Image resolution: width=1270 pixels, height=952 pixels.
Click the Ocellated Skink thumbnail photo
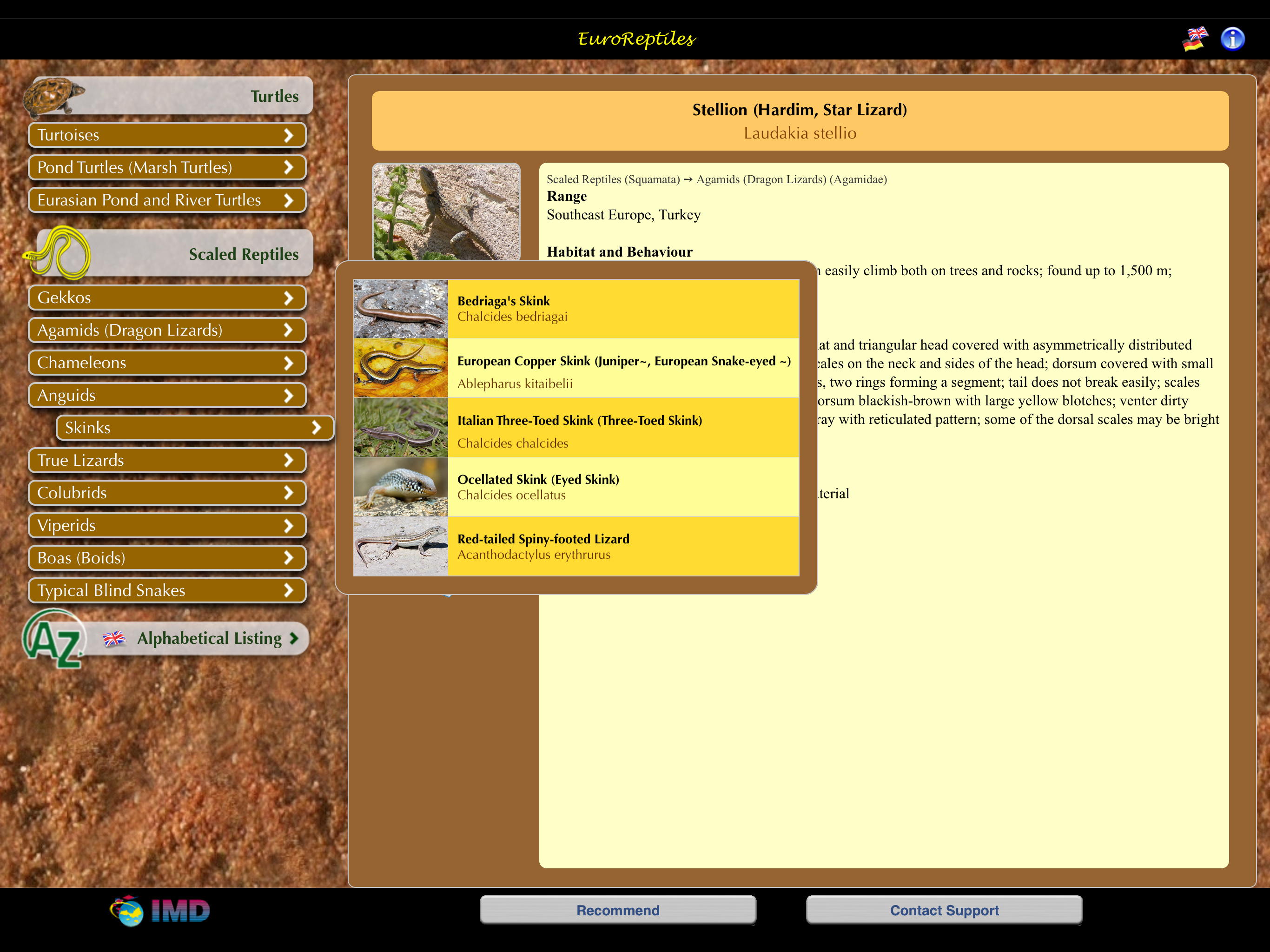coord(401,487)
